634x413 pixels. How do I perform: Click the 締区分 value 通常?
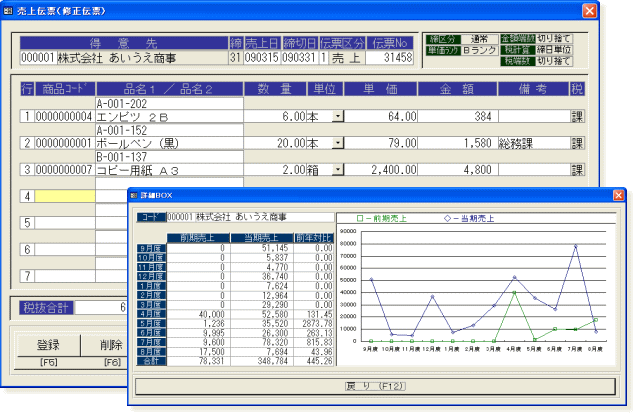click(480, 39)
